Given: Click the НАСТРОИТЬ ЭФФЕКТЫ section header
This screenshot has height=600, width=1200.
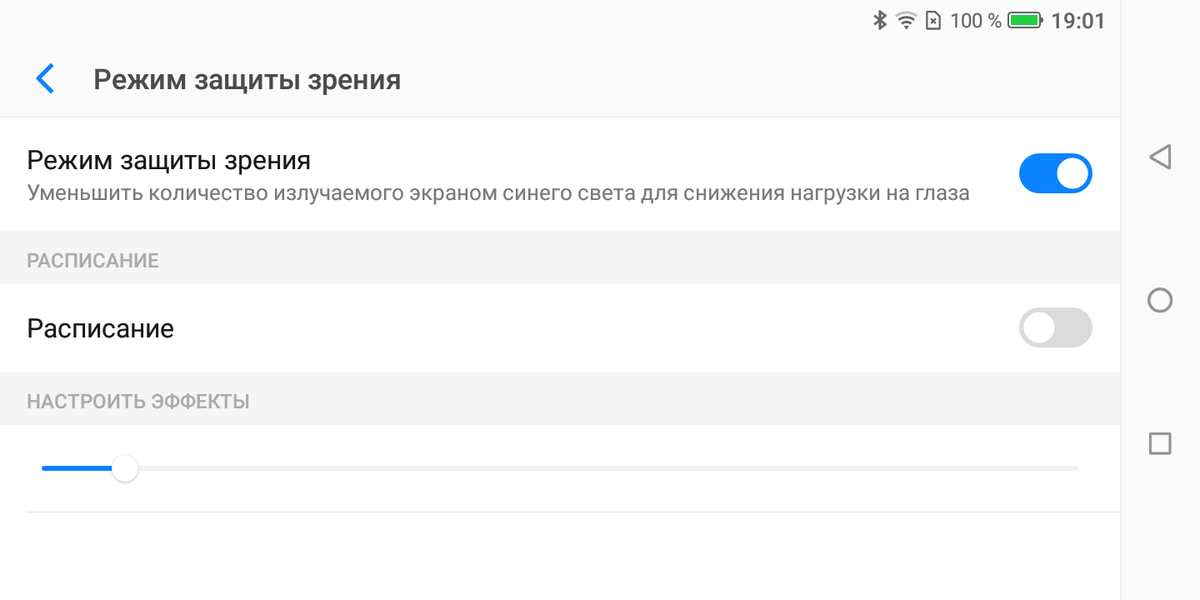Looking at the screenshot, I should coord(138,402).
